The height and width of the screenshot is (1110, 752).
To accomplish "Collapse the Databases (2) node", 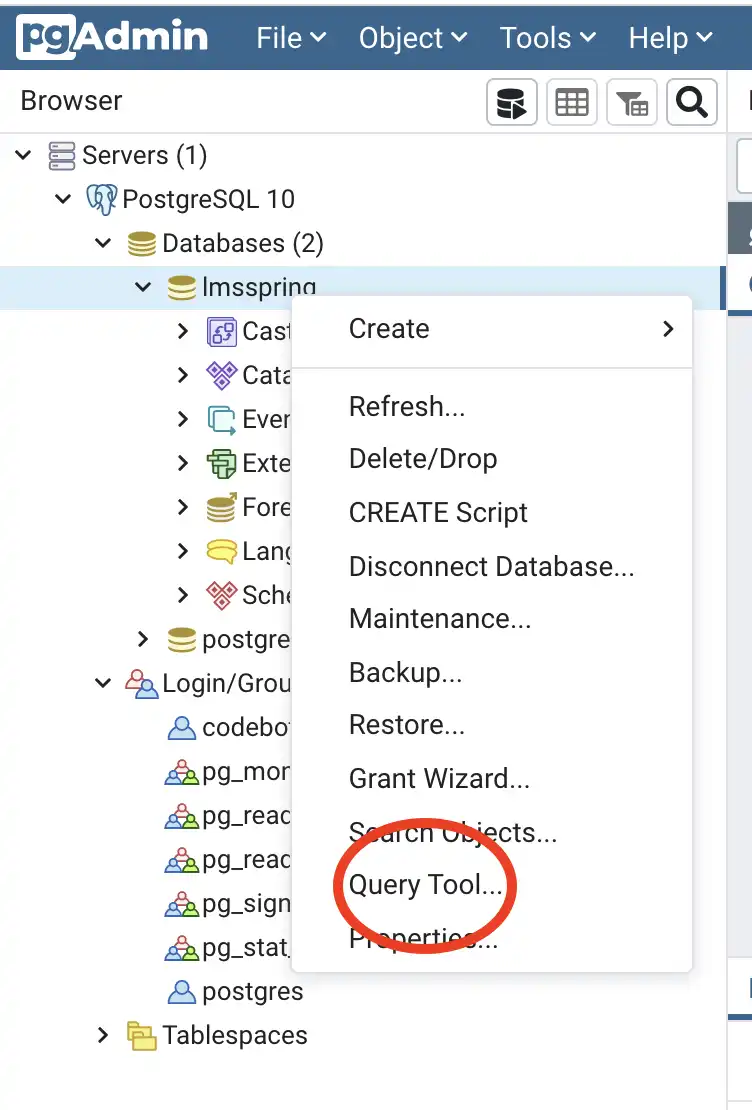I will point(103,243).
